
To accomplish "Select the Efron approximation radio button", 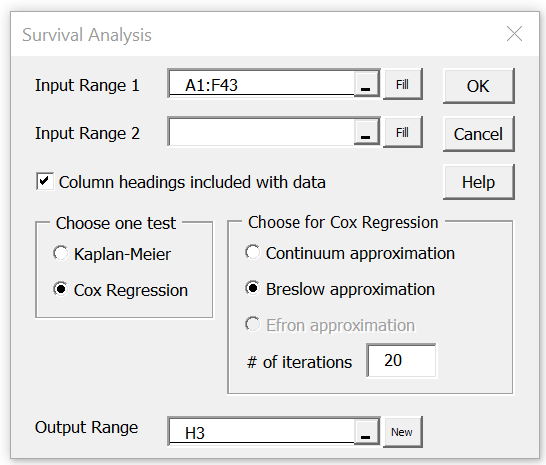I will click(x=253, y=324).
